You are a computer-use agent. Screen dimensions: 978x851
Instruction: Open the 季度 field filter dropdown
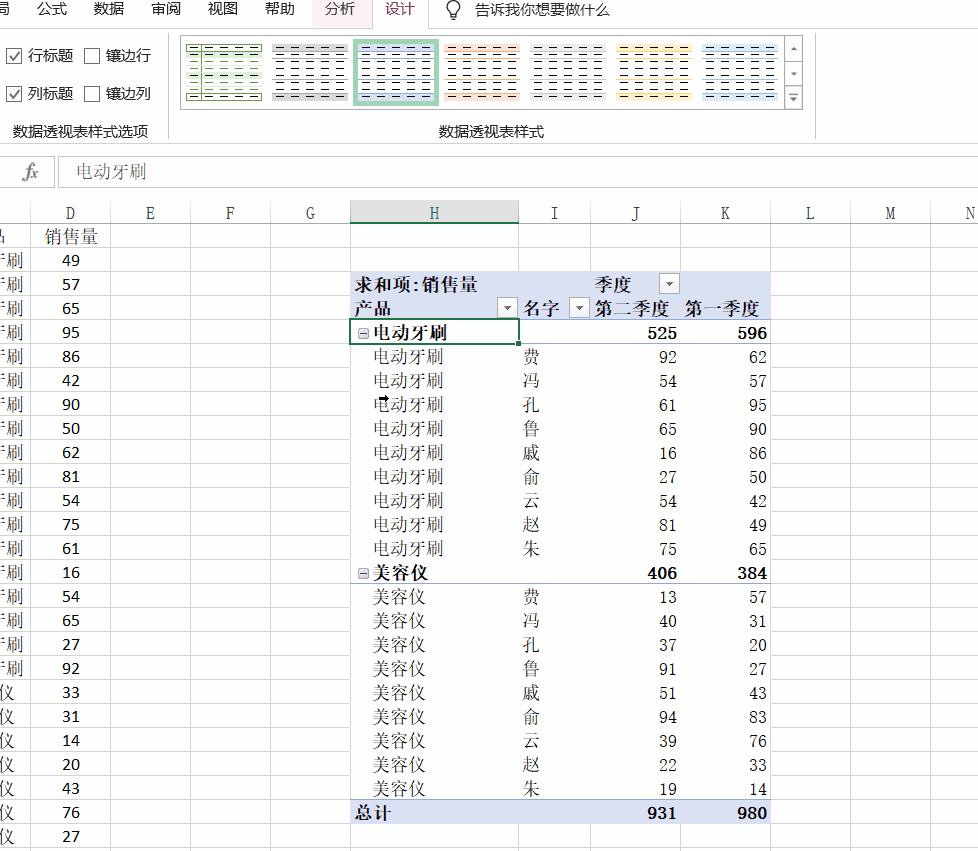click(668, 283)
